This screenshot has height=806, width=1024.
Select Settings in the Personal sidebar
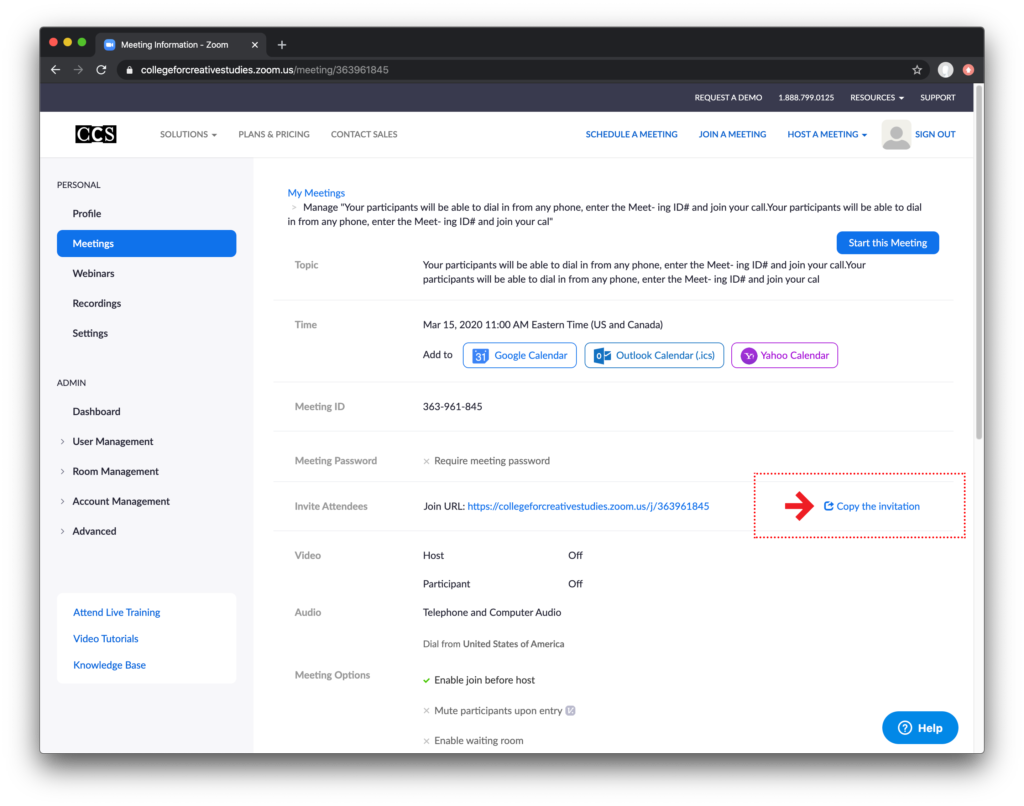pyautogui.click(x=90, y=333)
